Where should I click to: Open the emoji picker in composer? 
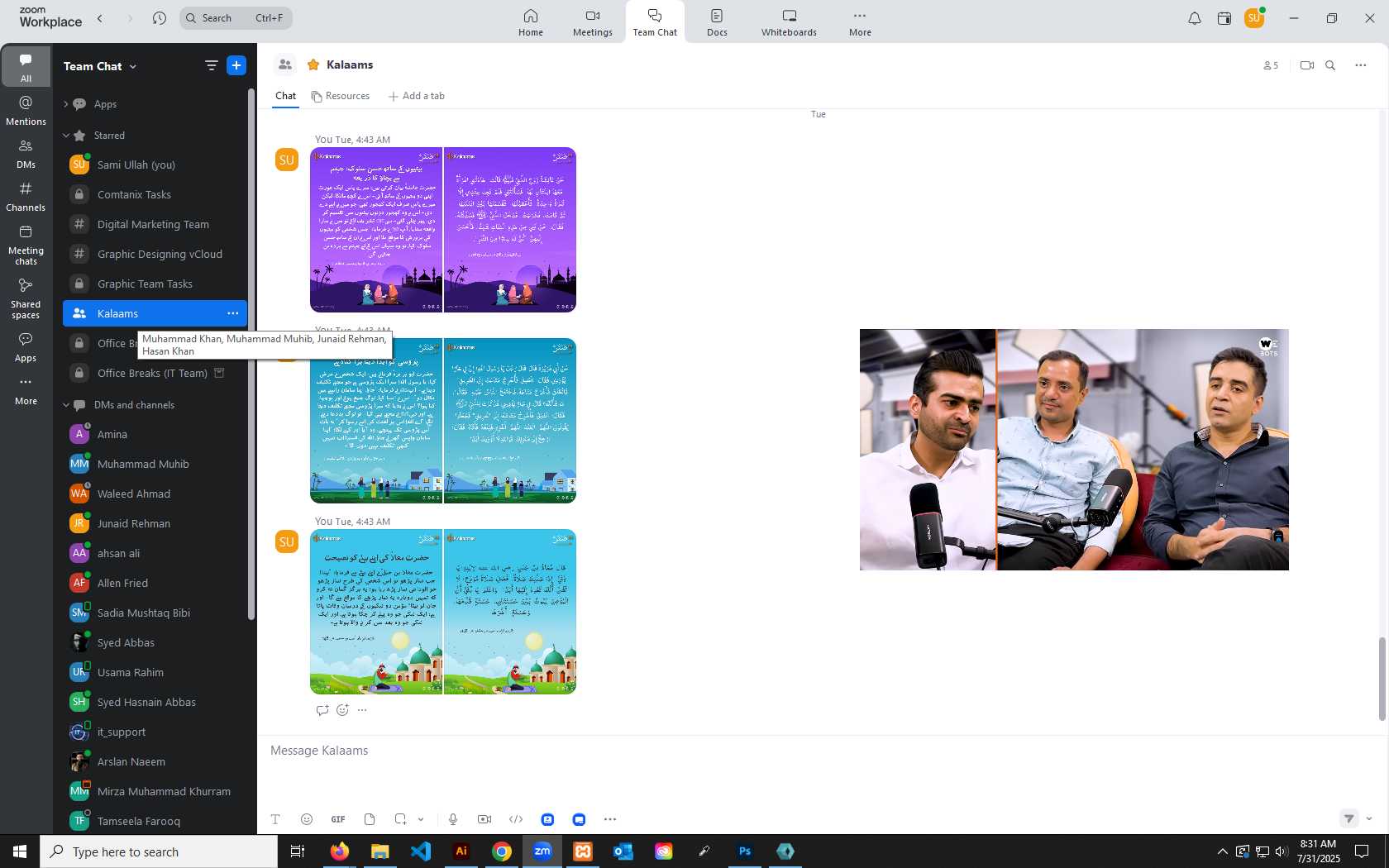click(307, 819)
